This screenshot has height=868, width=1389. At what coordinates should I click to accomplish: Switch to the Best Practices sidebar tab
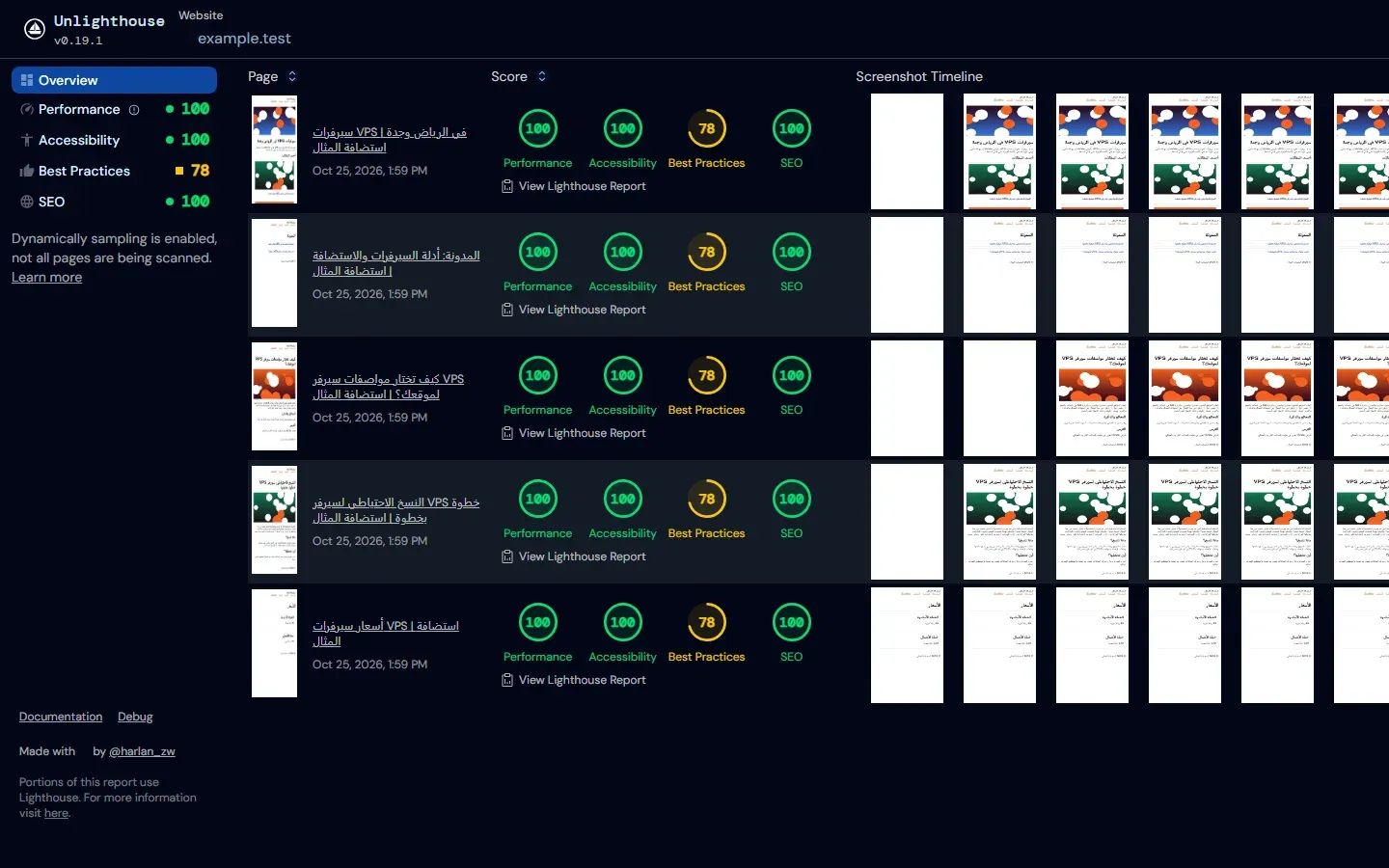pos(114,171)
